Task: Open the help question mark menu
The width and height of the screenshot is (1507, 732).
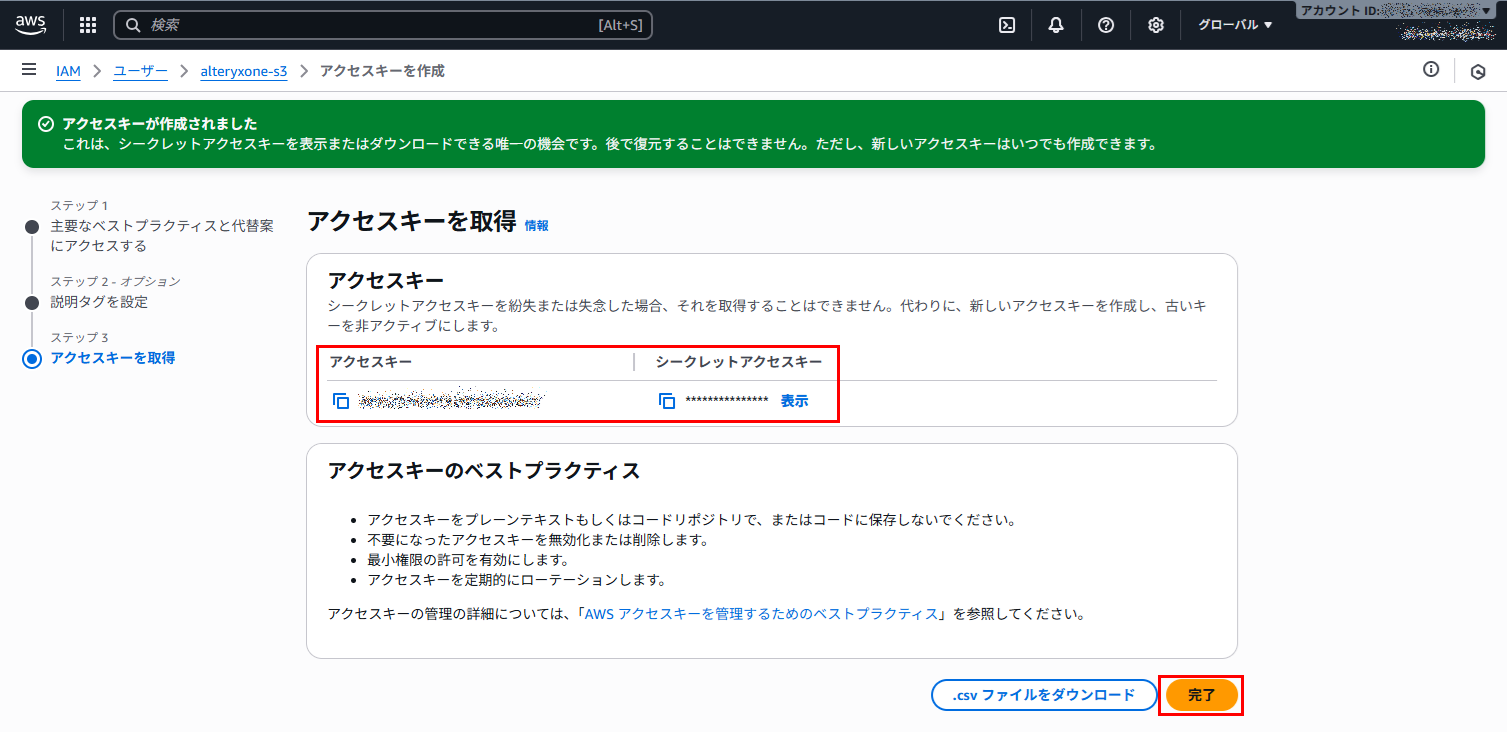Action: tap(1106, 25)
